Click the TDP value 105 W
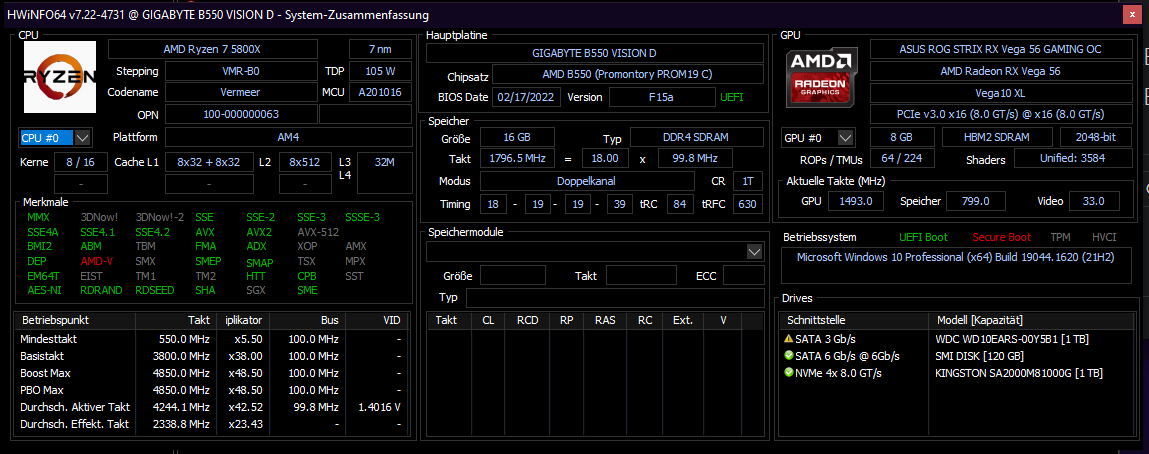This screenshot has width=1149, height=454. (x=380, y=71)
